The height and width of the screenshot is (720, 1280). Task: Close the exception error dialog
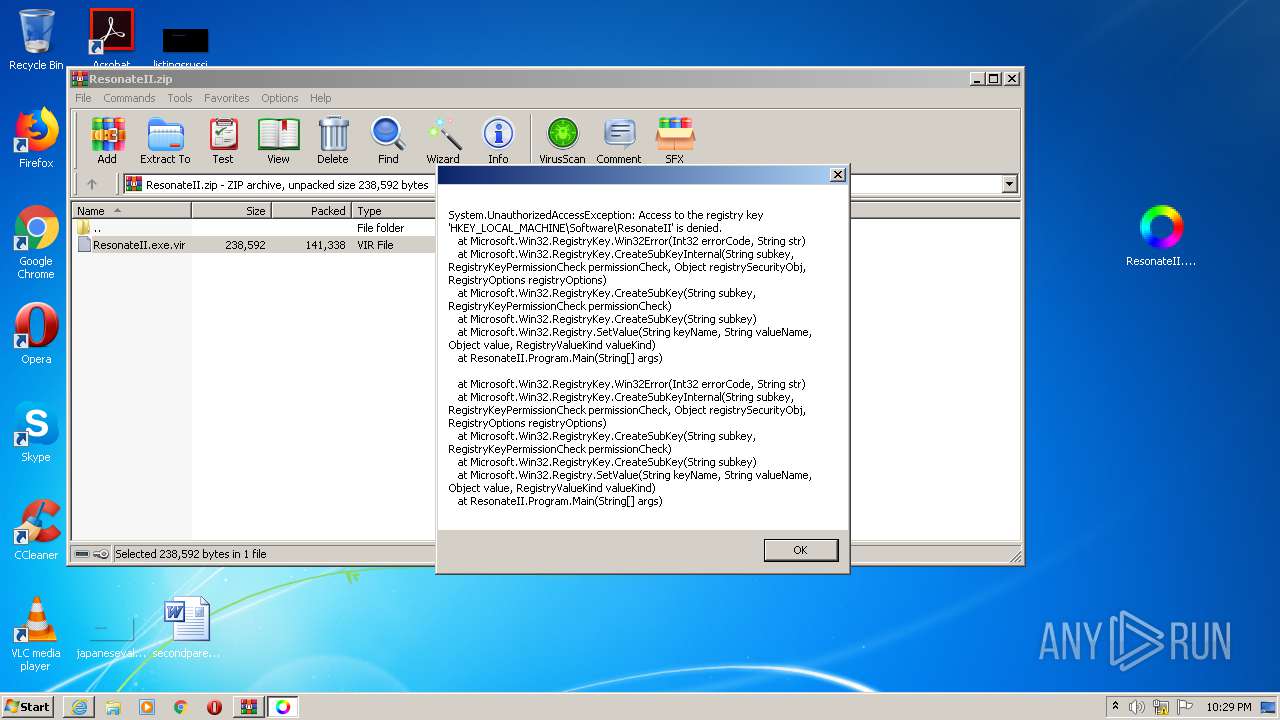(838, 175)
